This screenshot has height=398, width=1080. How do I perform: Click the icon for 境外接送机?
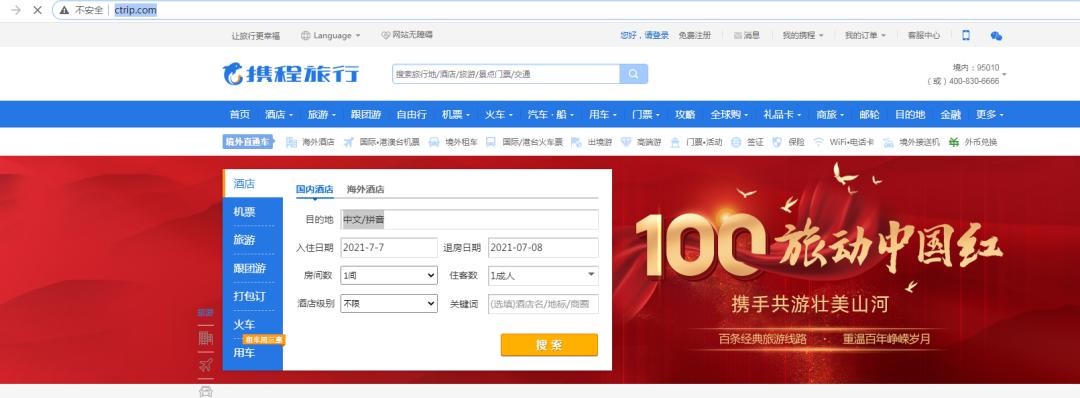tap(888, 142)
